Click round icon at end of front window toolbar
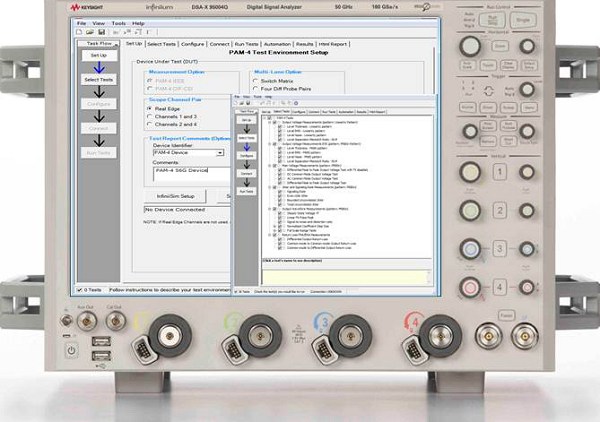 pos(296,103)
